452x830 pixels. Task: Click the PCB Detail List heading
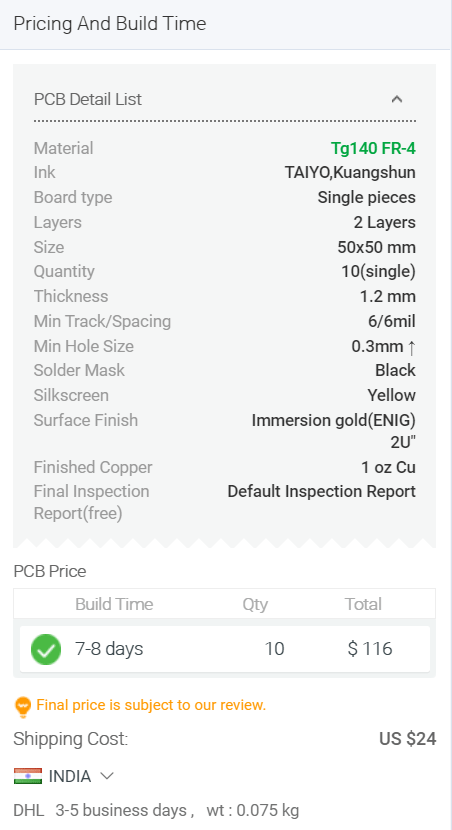click(x=88, y=99)
